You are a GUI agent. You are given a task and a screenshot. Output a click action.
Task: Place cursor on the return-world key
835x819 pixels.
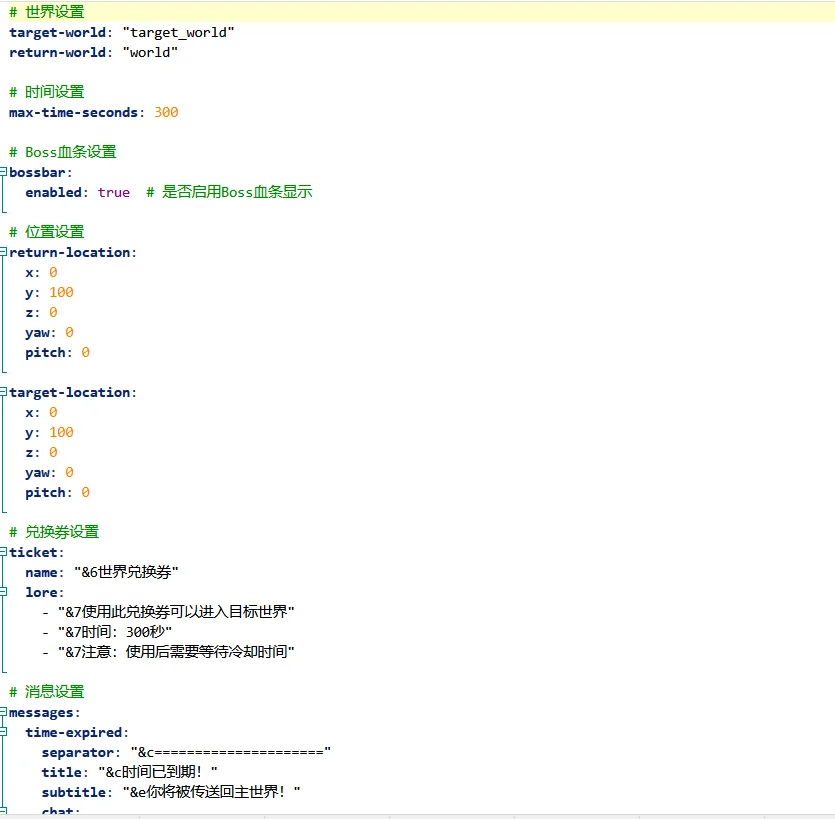[58, 53]
